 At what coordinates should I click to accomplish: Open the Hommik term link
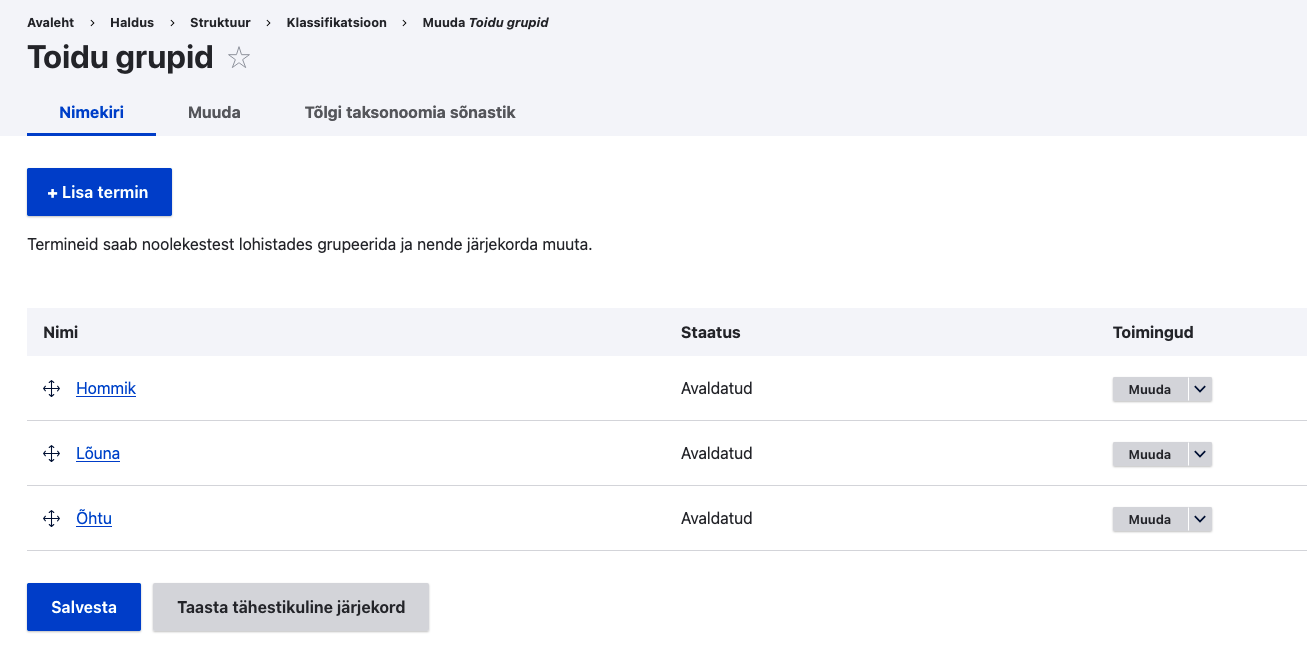point(106,388)
